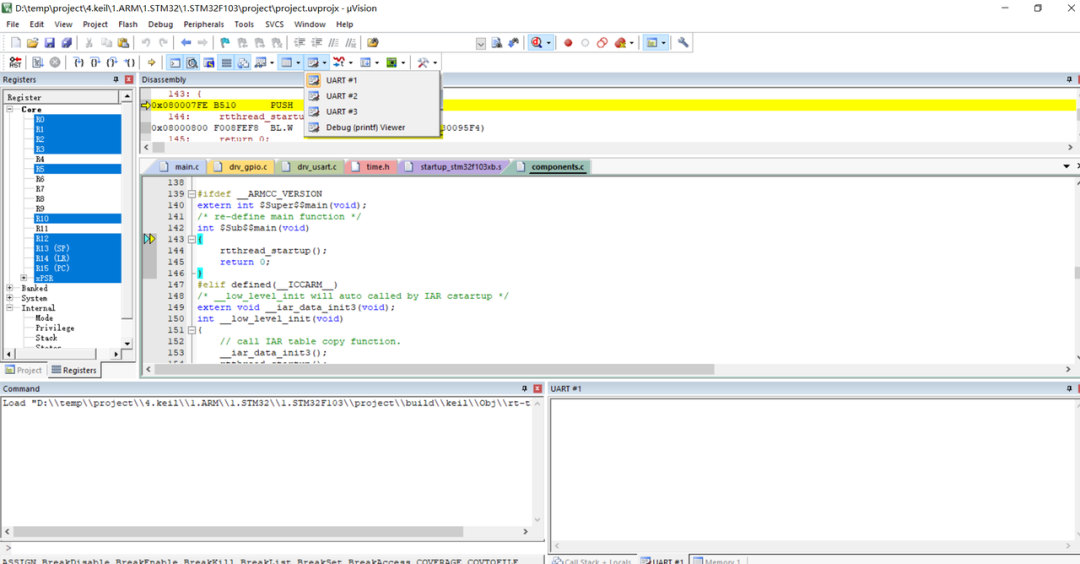Screen dimensions: 1080x564
Task: Toggle the Command window toolbar button
Action: coord(174,62)
